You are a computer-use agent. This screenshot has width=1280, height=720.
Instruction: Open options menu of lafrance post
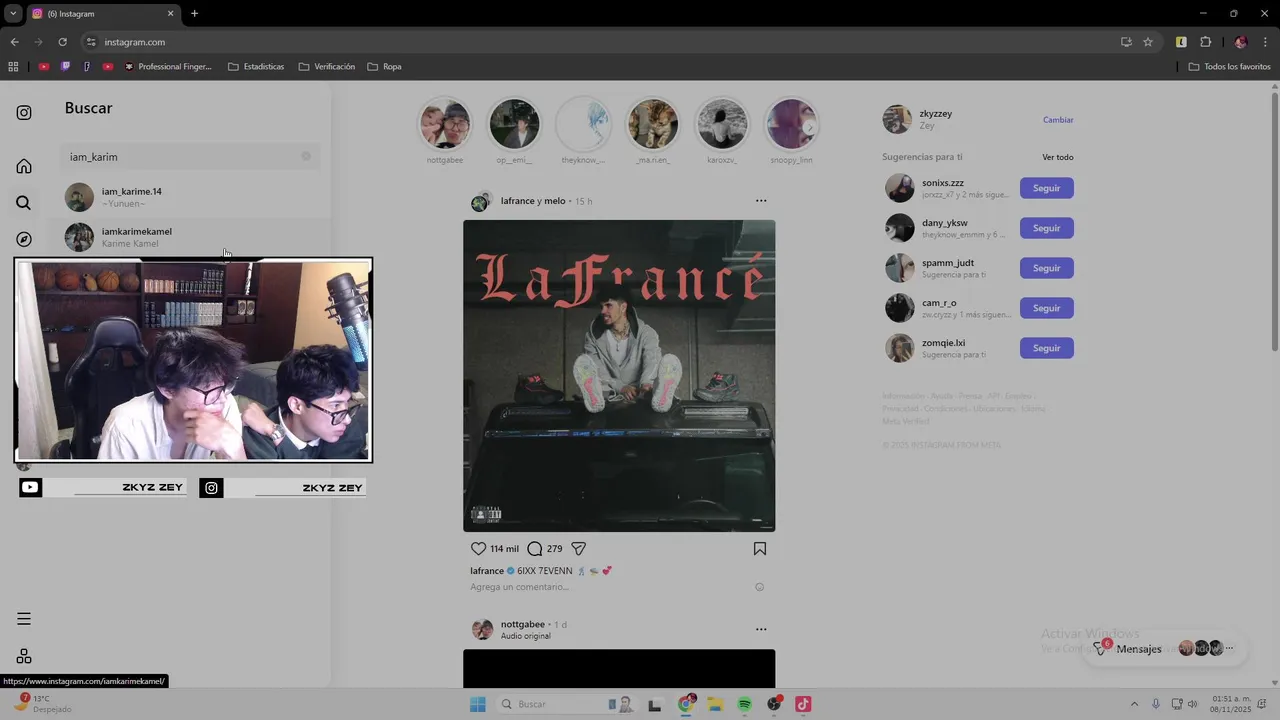click(761, 201)
